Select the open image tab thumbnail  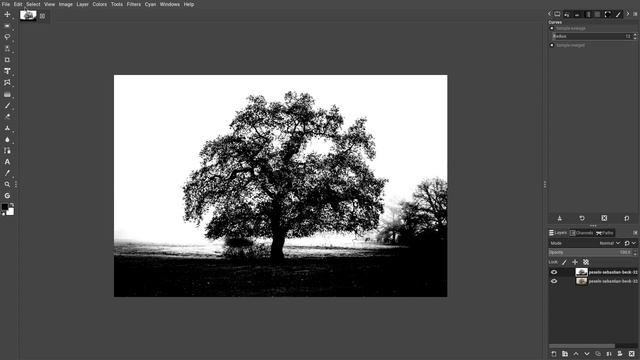[x=28, y=16]
